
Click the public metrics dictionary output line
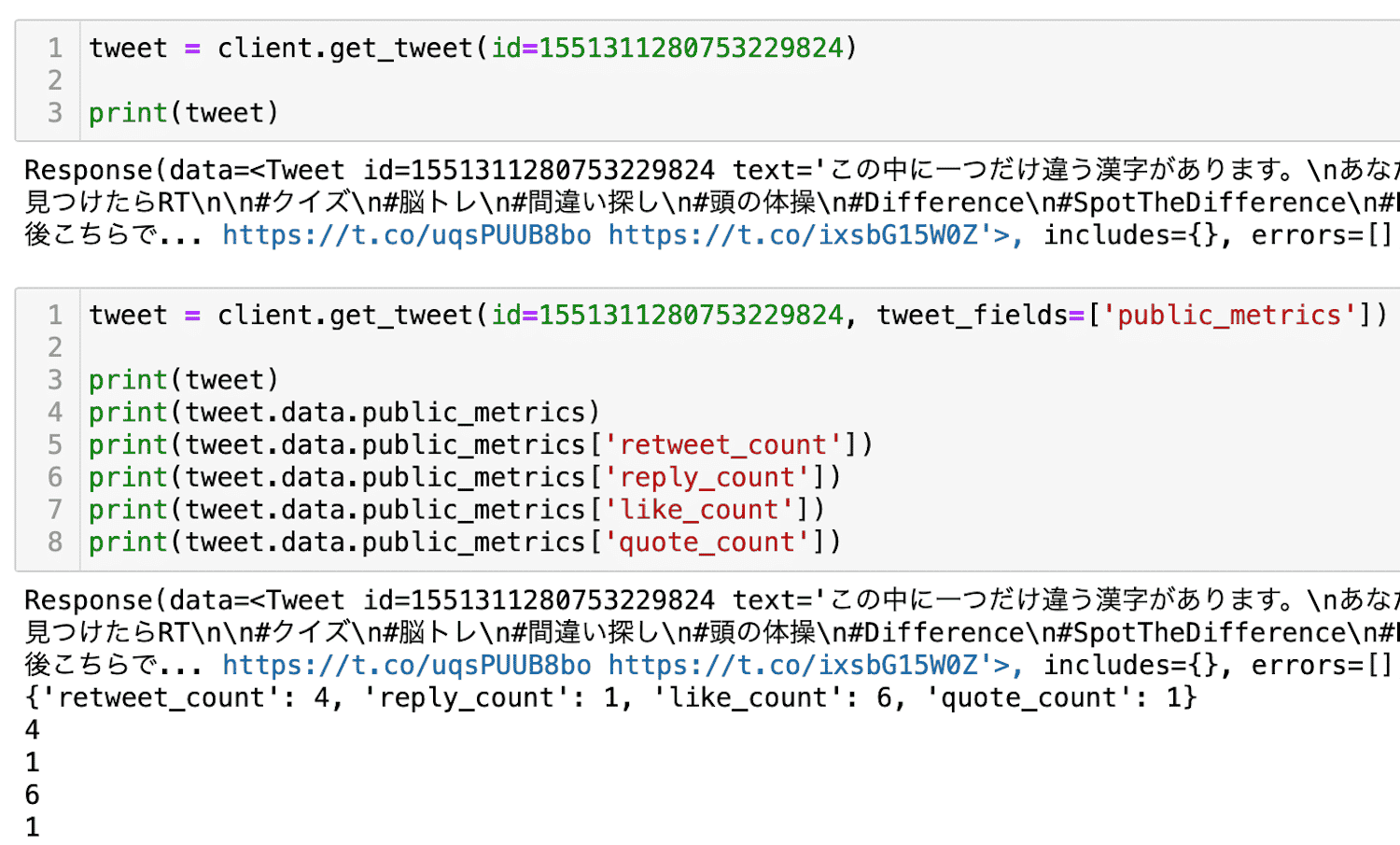(610, 697)
